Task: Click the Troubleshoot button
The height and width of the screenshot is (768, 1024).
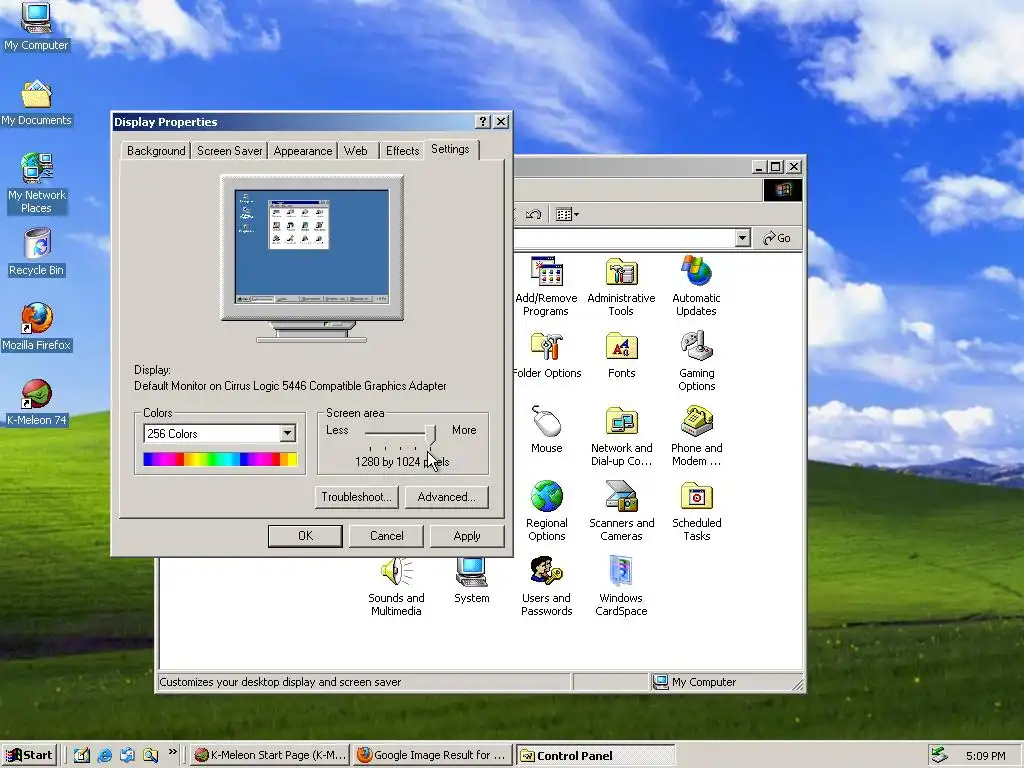Action: click(357, 497)
